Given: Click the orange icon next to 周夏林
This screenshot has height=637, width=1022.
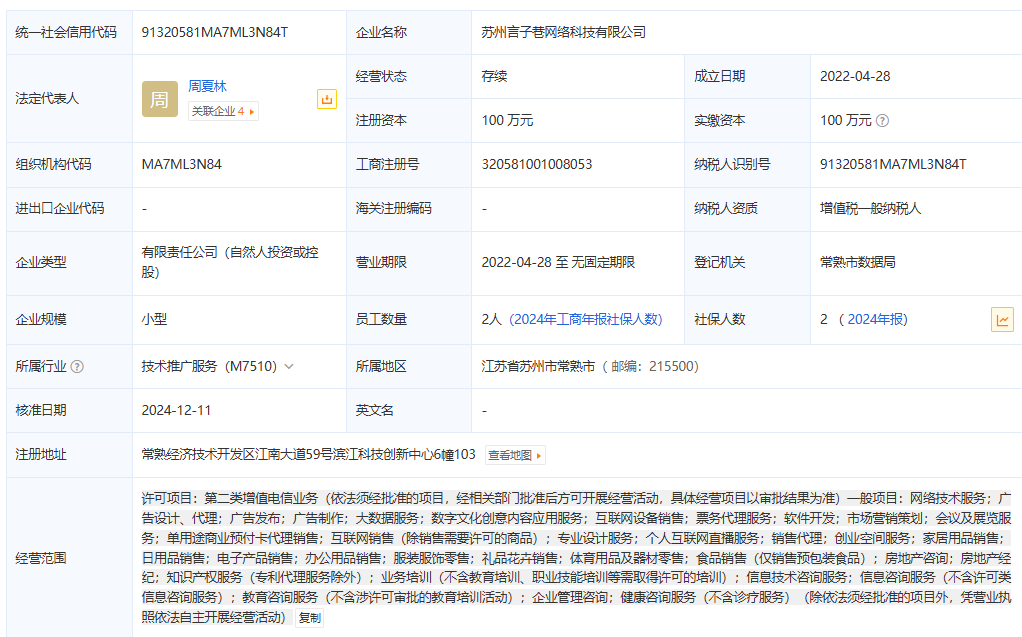Looking at the screenshot, I should click(x=327, y=99).
